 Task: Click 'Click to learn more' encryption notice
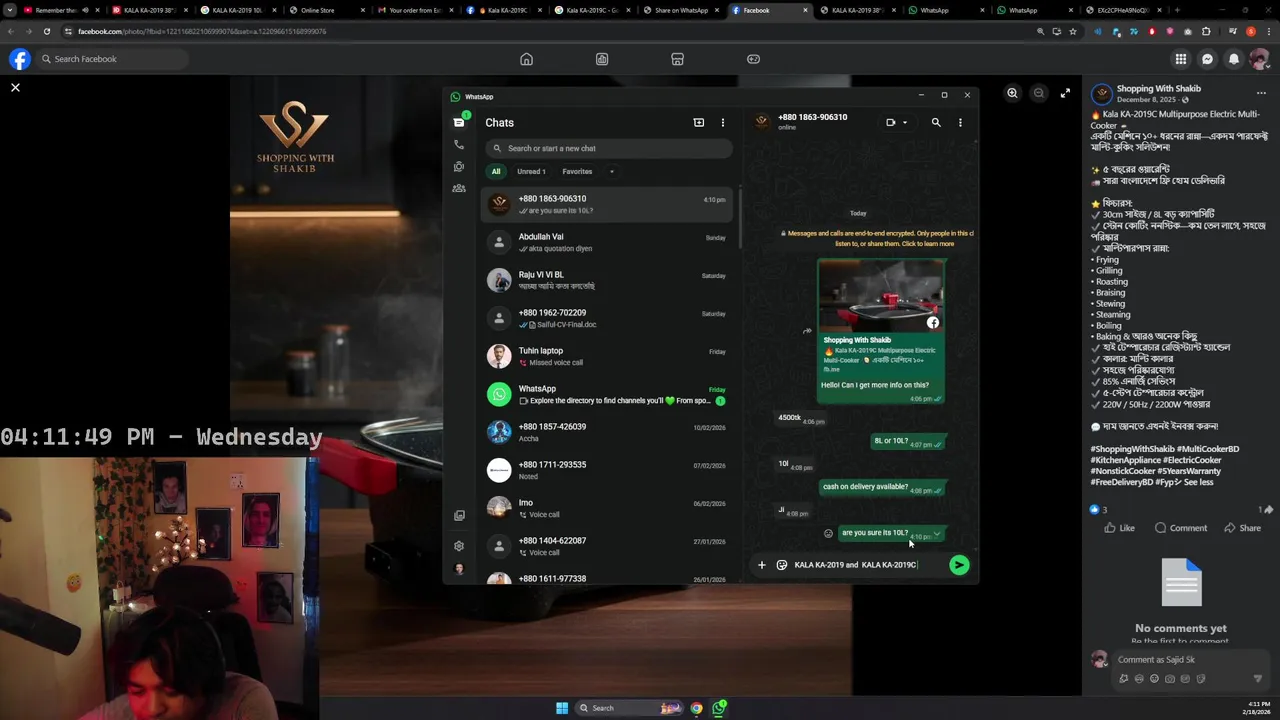pyautogui.click(x=927, y=244)
